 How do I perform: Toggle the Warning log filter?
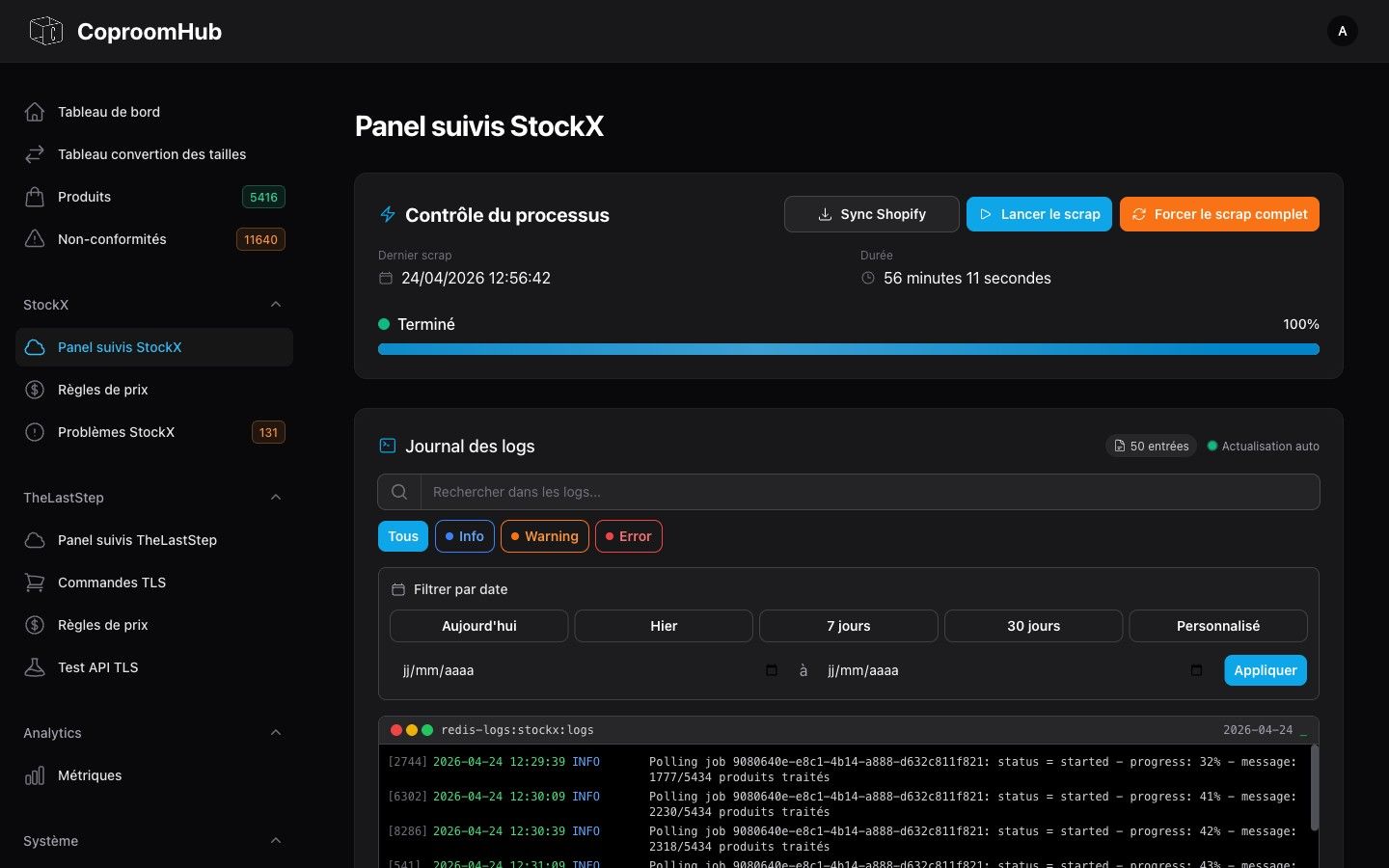pos(544,536)
